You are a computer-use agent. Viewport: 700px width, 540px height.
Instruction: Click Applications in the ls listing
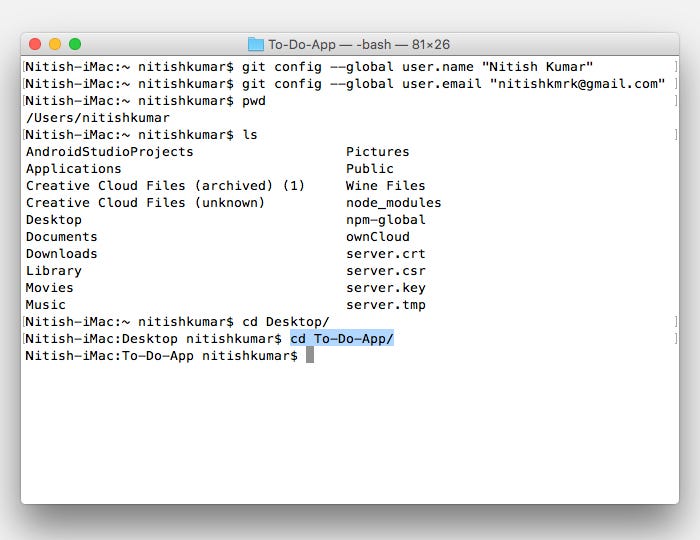tap(73, 169)
